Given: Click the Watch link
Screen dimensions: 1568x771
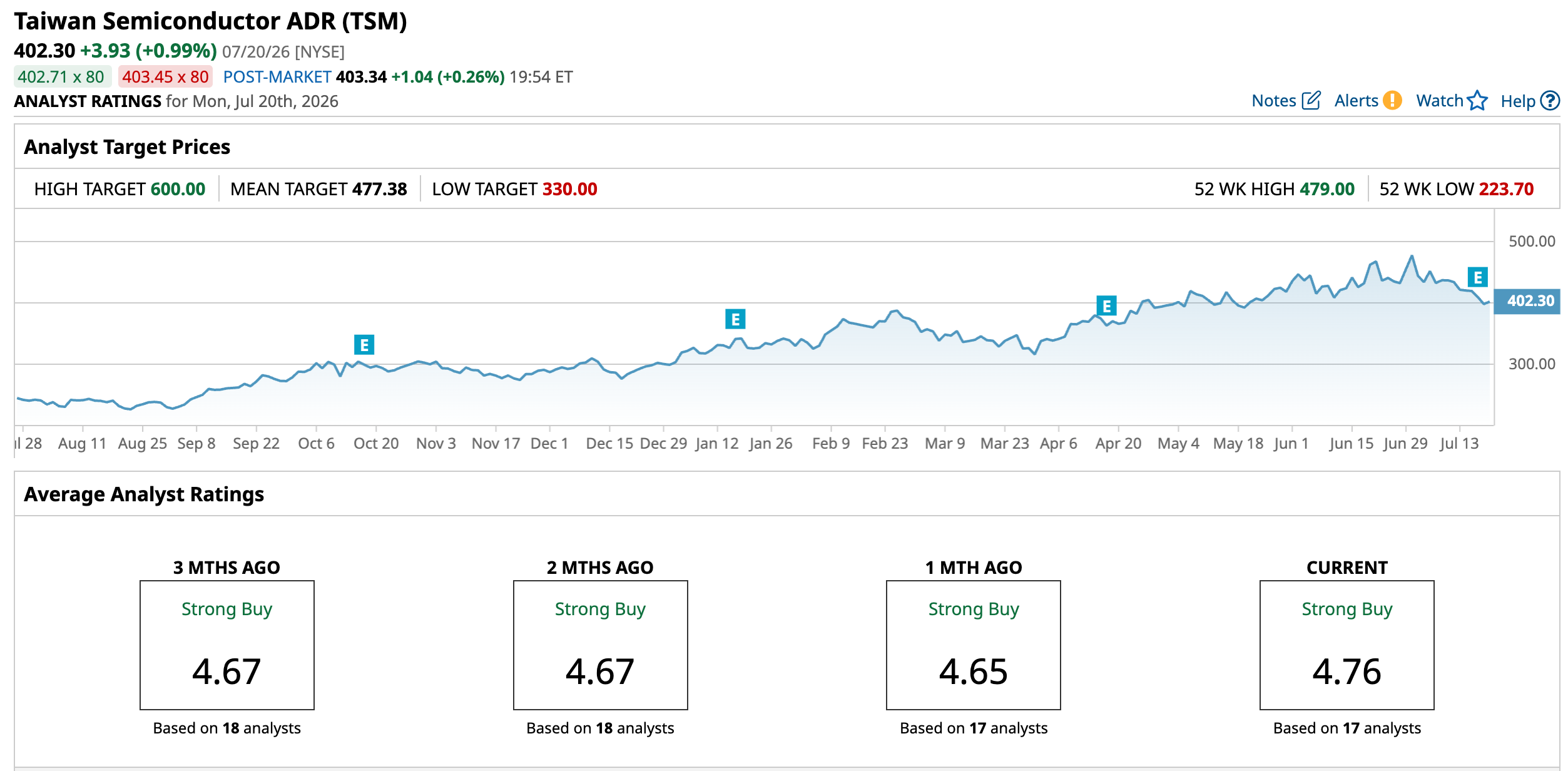Looking at the screenshot, I should point(1439,101).
